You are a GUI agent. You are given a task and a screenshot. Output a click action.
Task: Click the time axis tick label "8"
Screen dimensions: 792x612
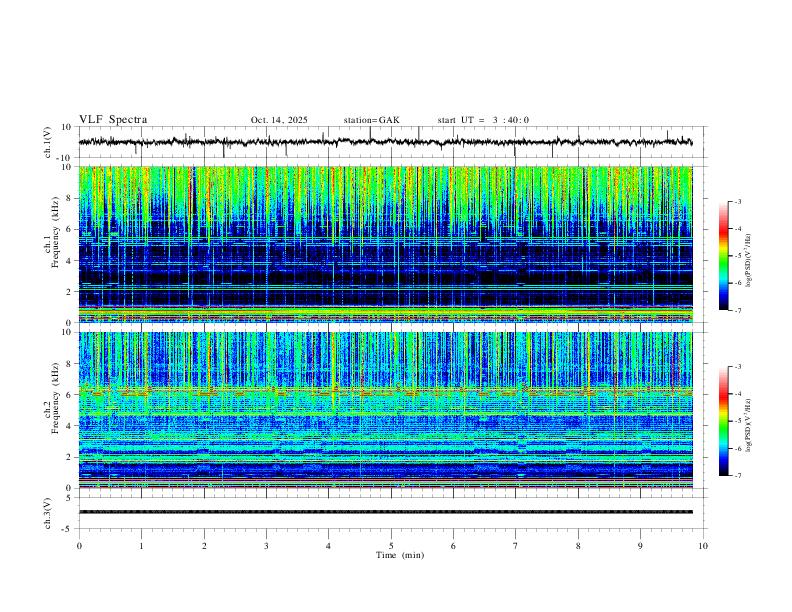coord(578,546)
